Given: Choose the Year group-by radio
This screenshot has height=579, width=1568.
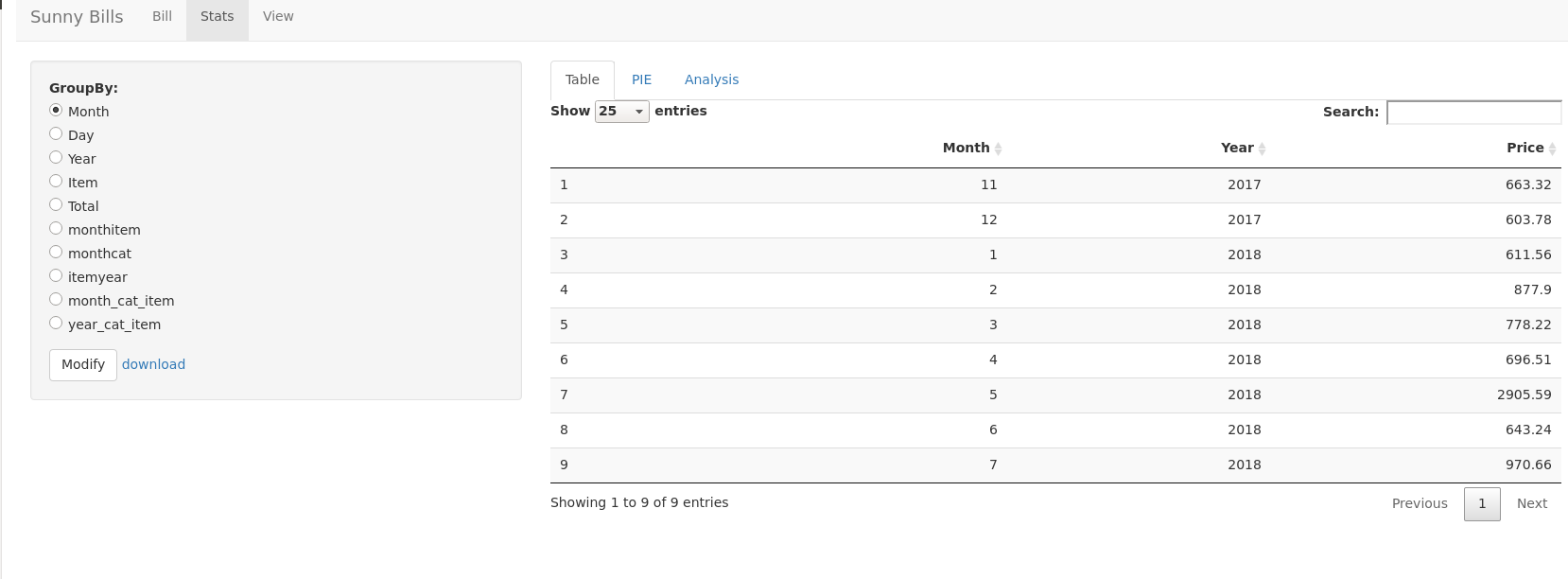Looking at the screenshot, I should (56, 157).
